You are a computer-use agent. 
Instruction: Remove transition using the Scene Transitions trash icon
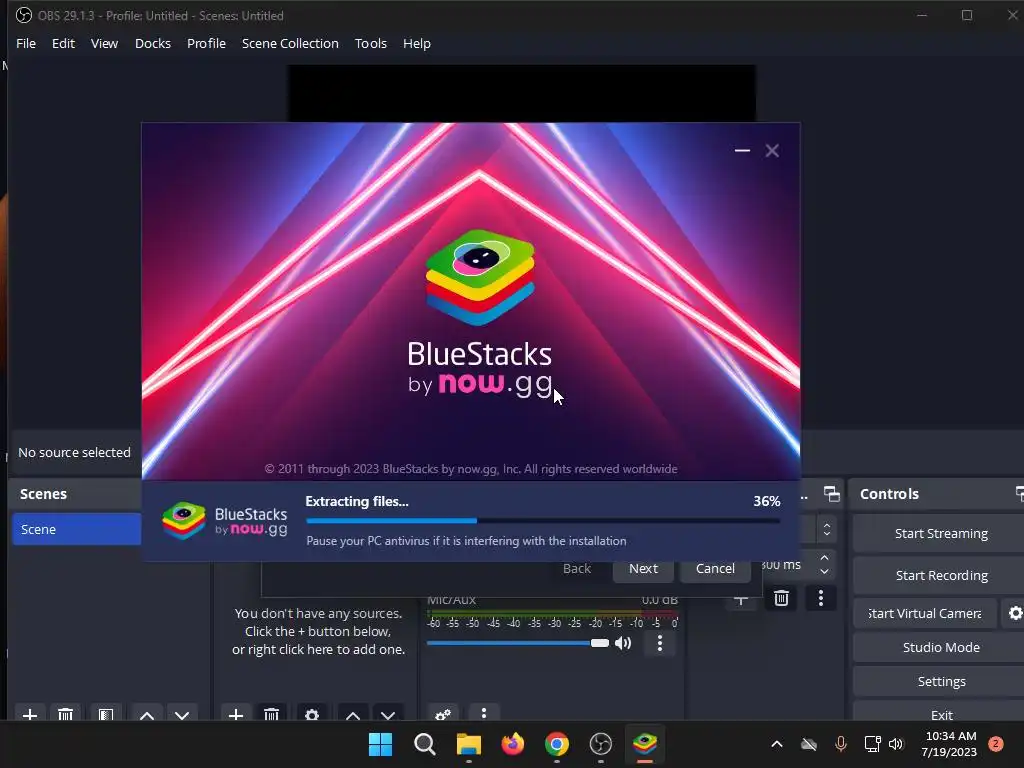(x=781, y=598)
